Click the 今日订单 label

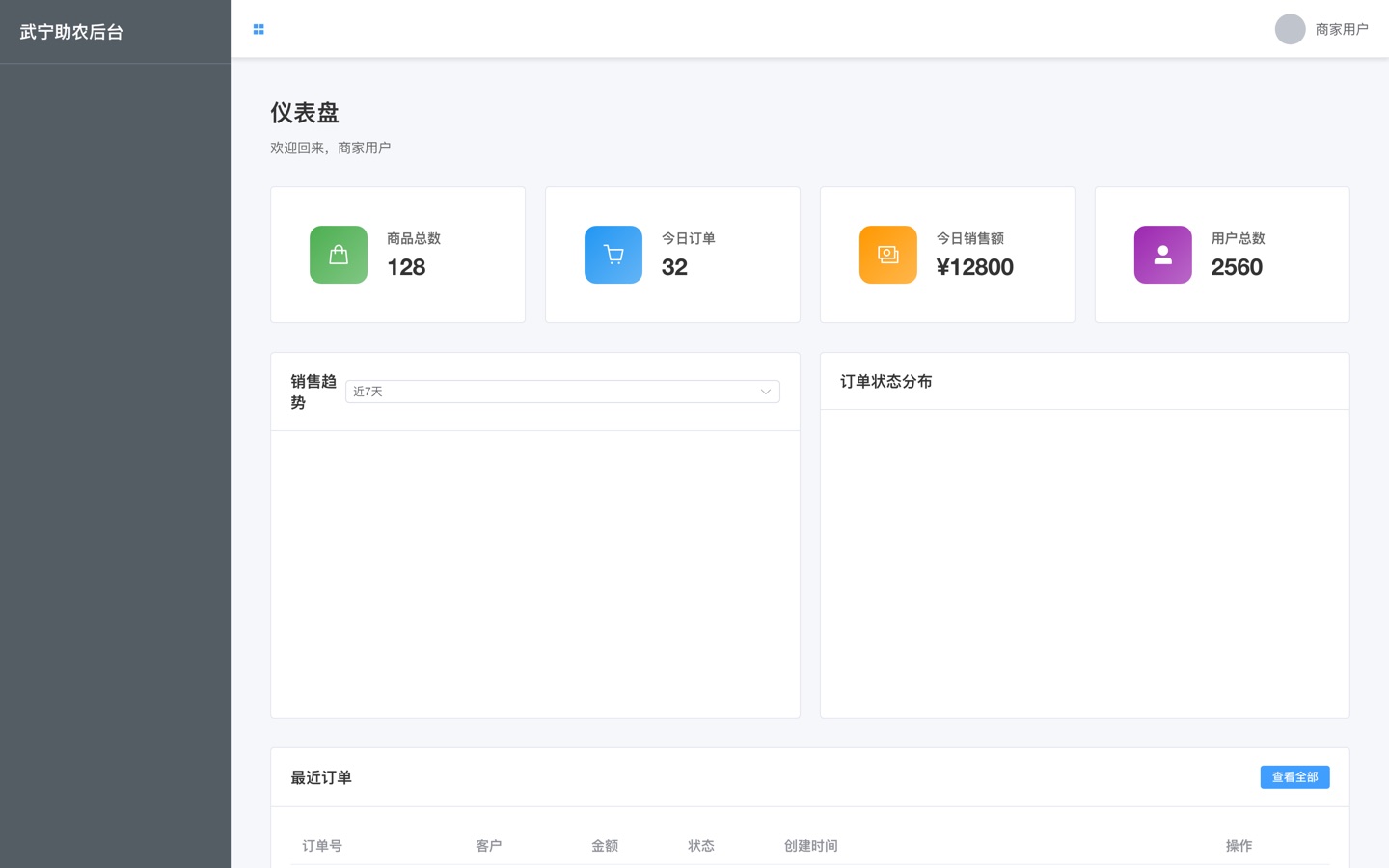click(x=689, y=238)
